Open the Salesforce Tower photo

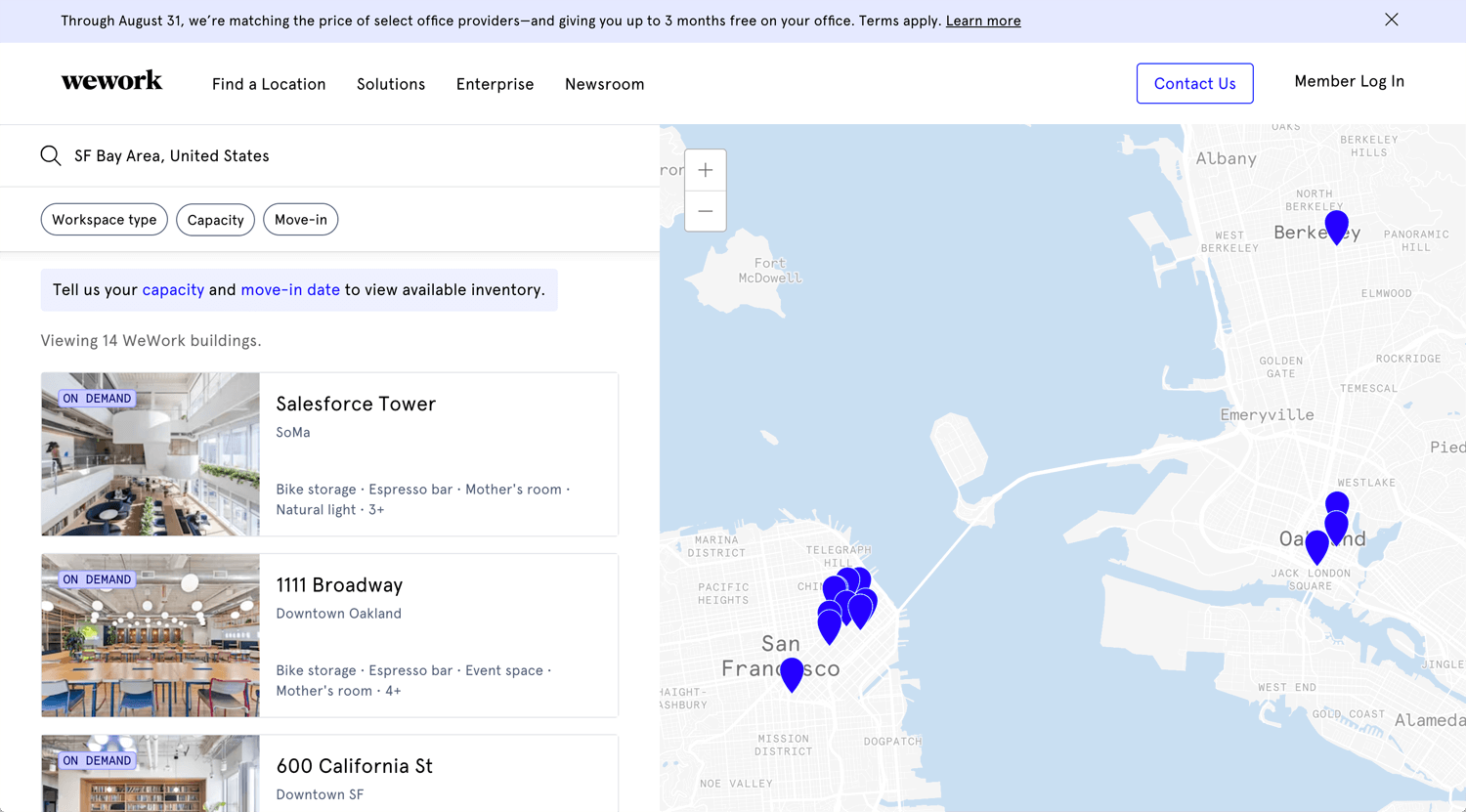click(x=151, y=454)
